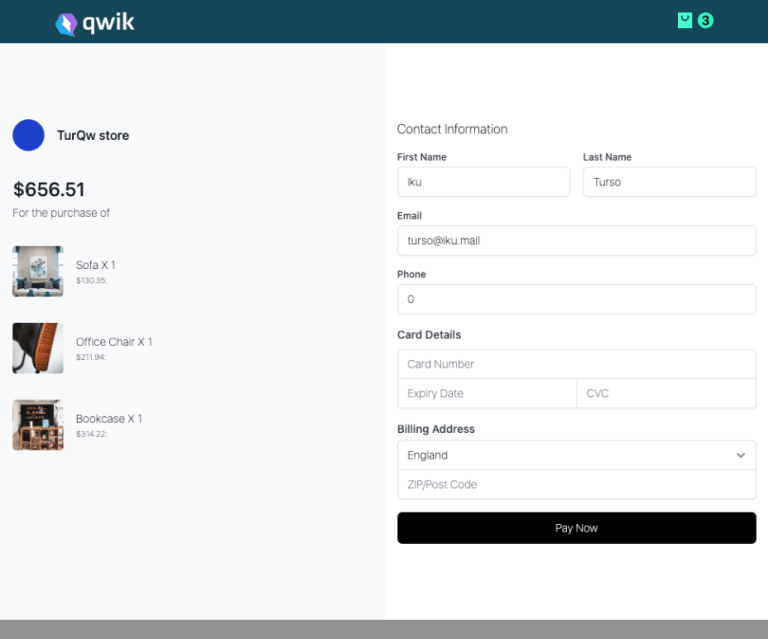Click the 'Email' field label
This screenshot has height=639, width=768.
(409, 215)
